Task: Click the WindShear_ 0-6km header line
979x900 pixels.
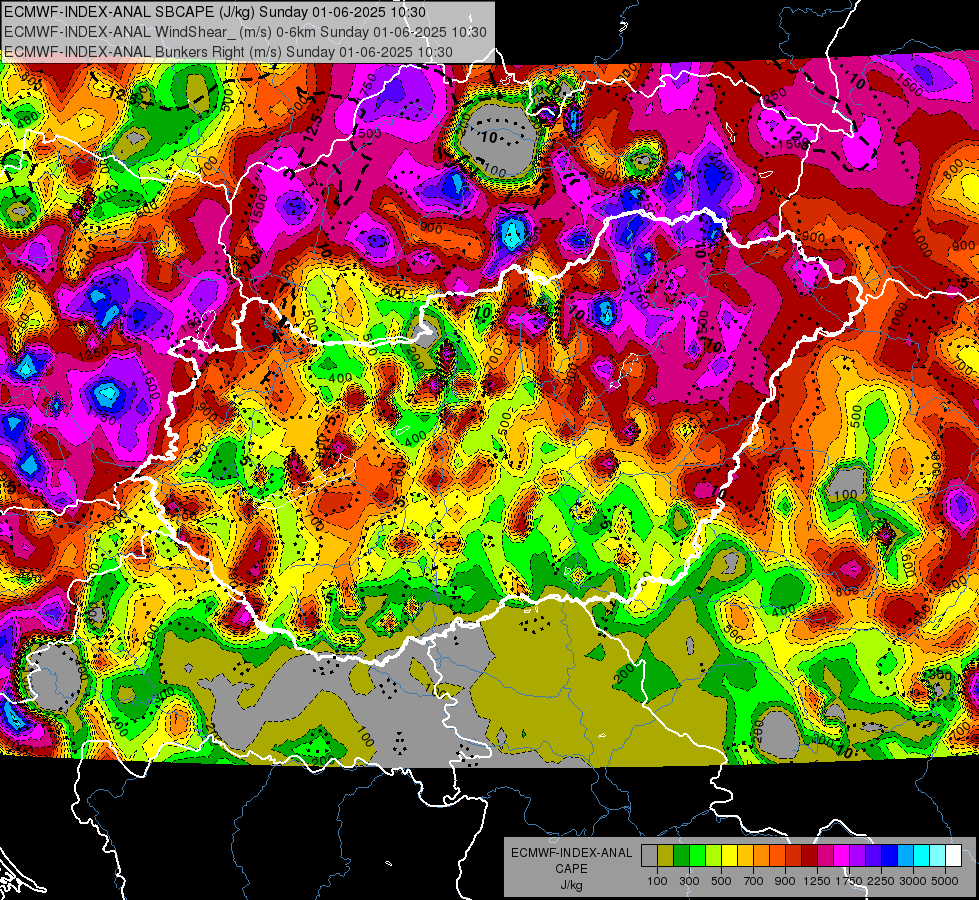Action: pyautogui.click(x=245, y=32)
